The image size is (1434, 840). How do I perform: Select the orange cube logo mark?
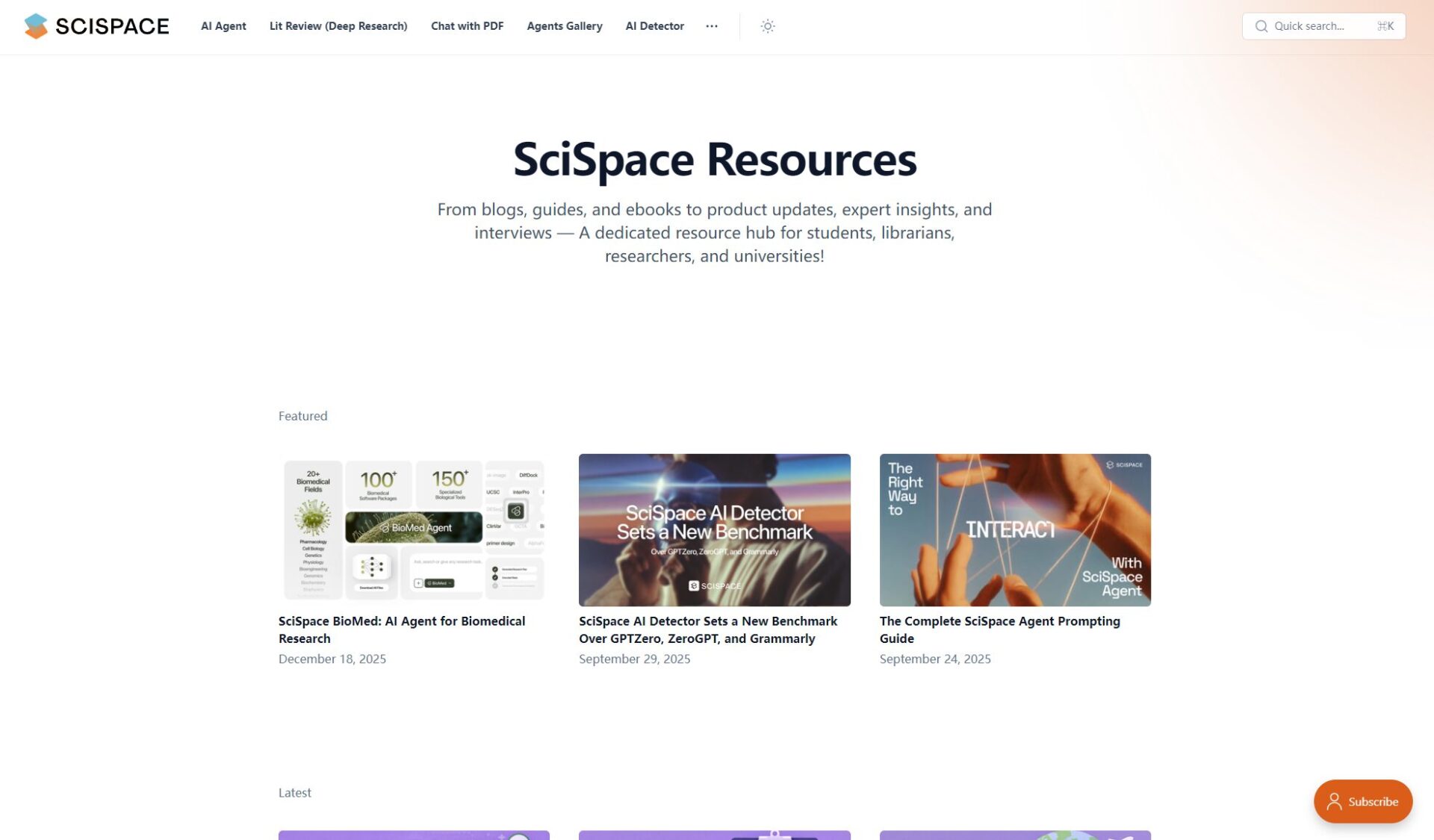35,25
